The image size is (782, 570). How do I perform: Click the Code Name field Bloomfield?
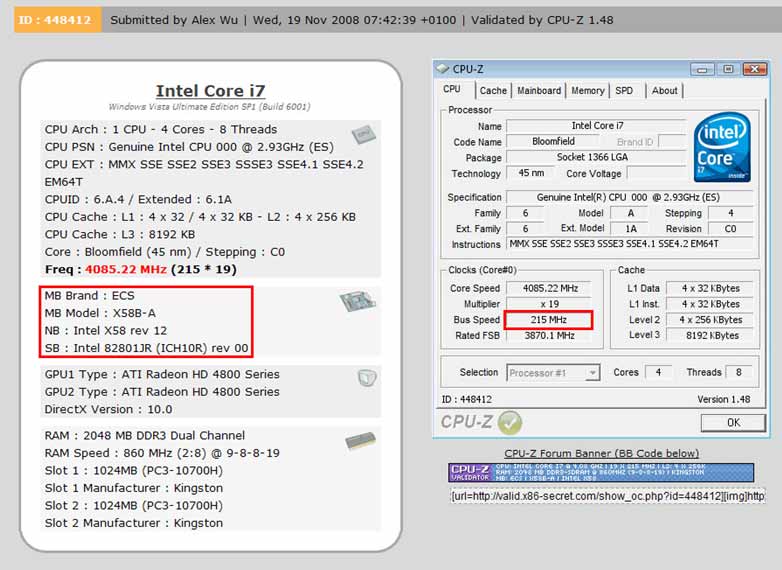[553, 142]
